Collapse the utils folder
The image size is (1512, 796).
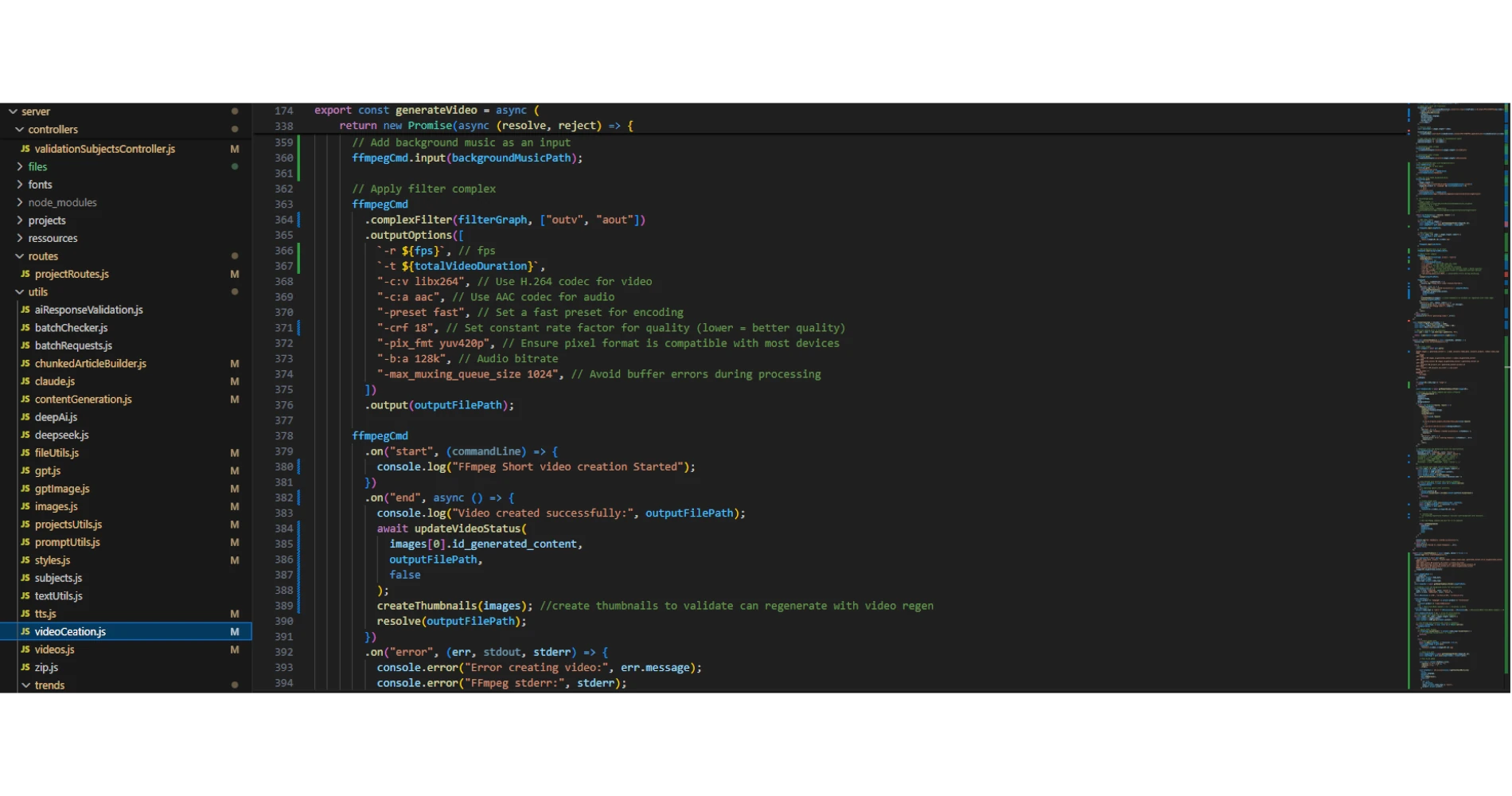click(19, 292)
